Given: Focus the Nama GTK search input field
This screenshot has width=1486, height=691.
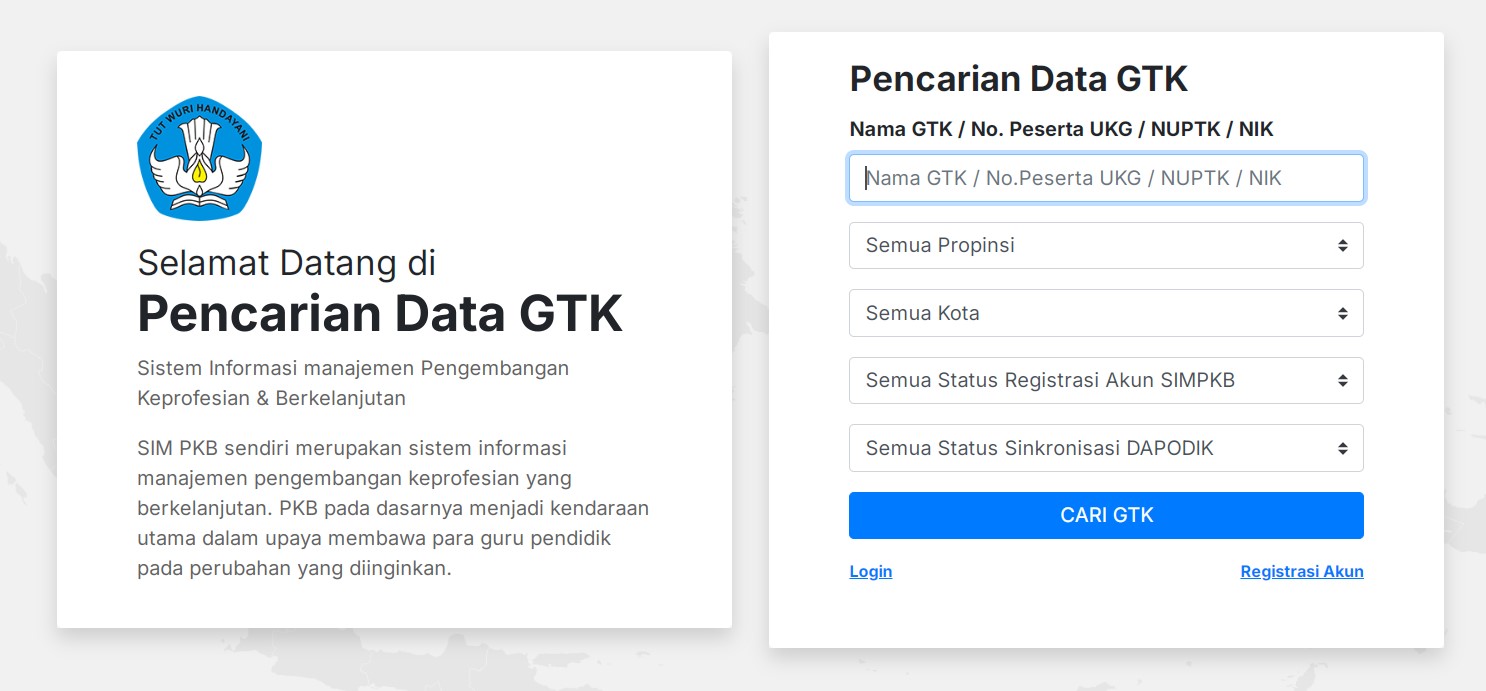Looking at the screenshot, I should click(x=1106, y=178).
